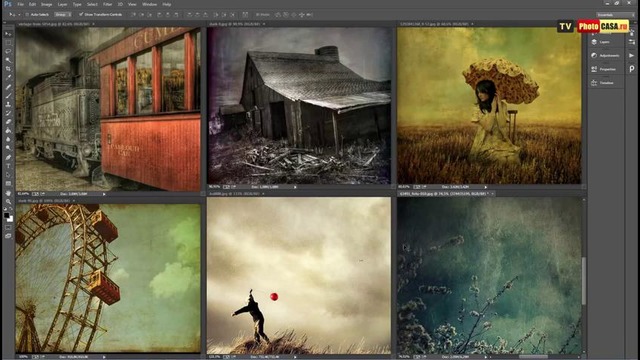Select the Paint Bucket tool
Viewport: 640px width, 360px height.
(8, 131)
